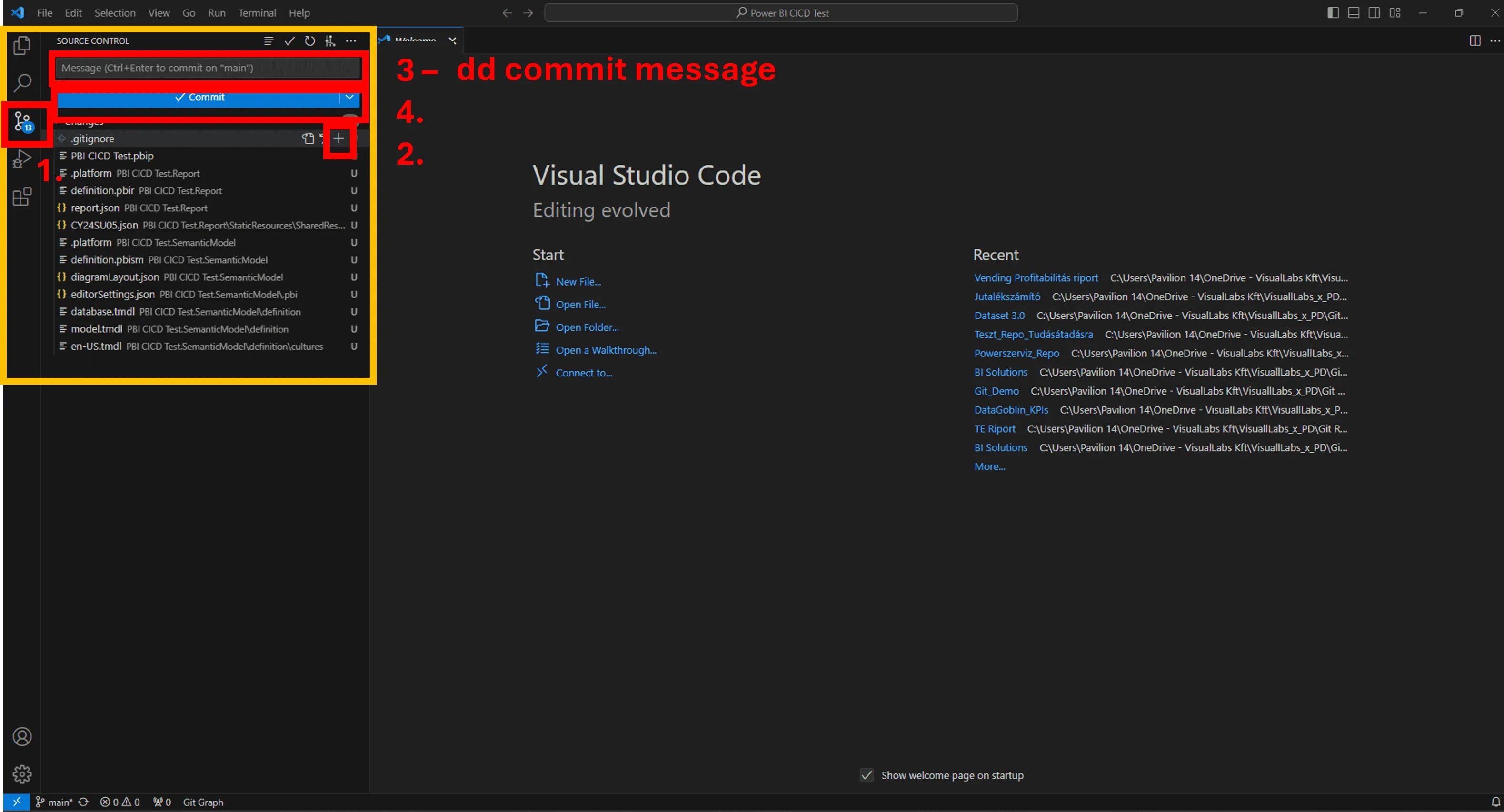This screenshot has width=1504, height=812.
Task: Open the Selection menu
Action: pyautogui.click(x=115, y=13)
